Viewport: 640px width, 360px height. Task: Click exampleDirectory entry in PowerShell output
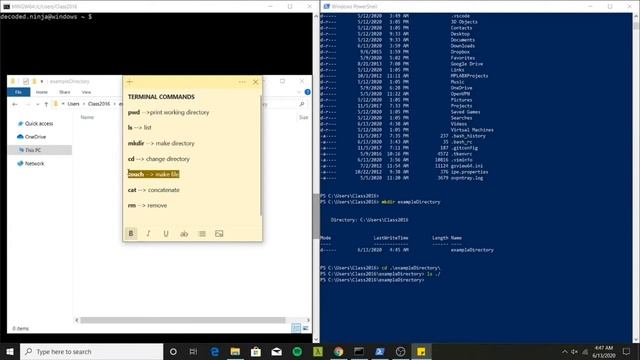pos(472,250)
